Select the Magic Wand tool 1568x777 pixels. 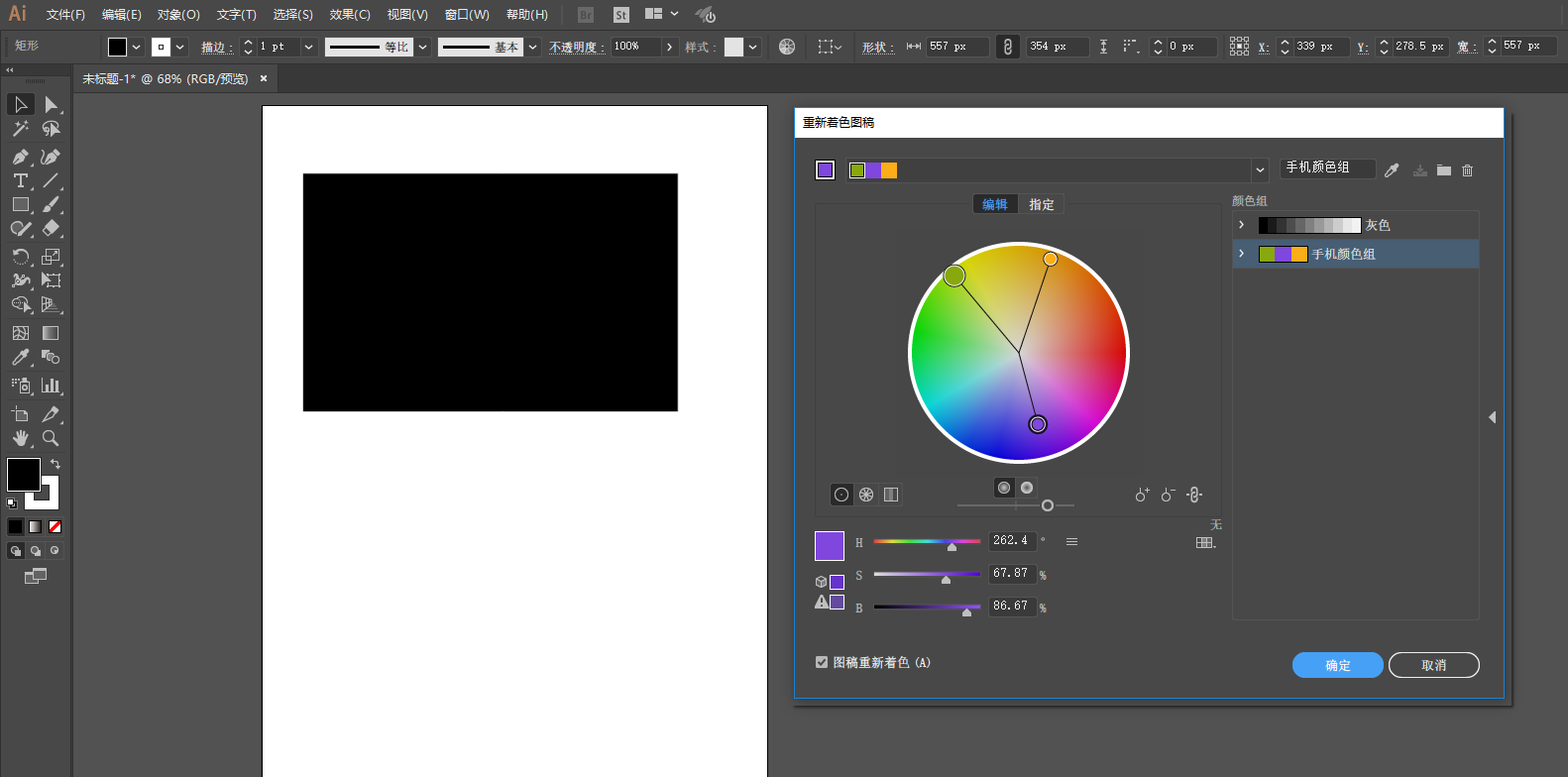[20, 129]
